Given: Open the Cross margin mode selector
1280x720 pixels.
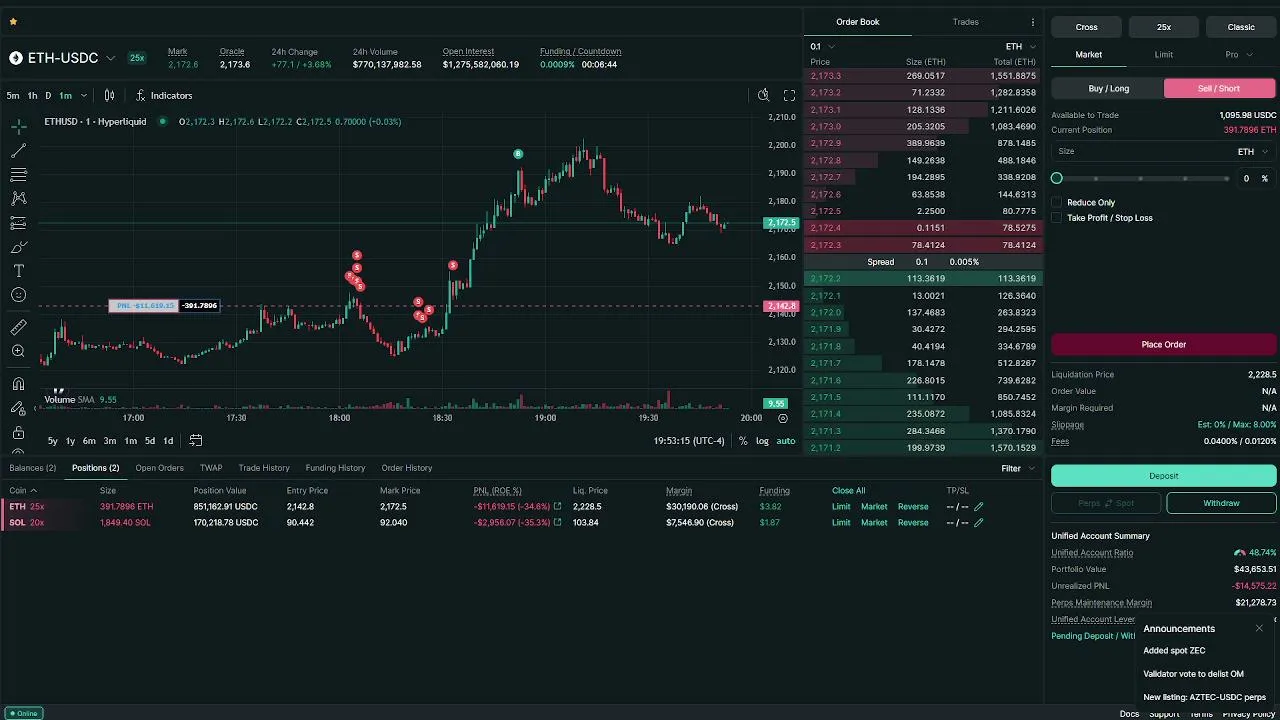Looking at the screenshot, I should (x=1086, y=27).
